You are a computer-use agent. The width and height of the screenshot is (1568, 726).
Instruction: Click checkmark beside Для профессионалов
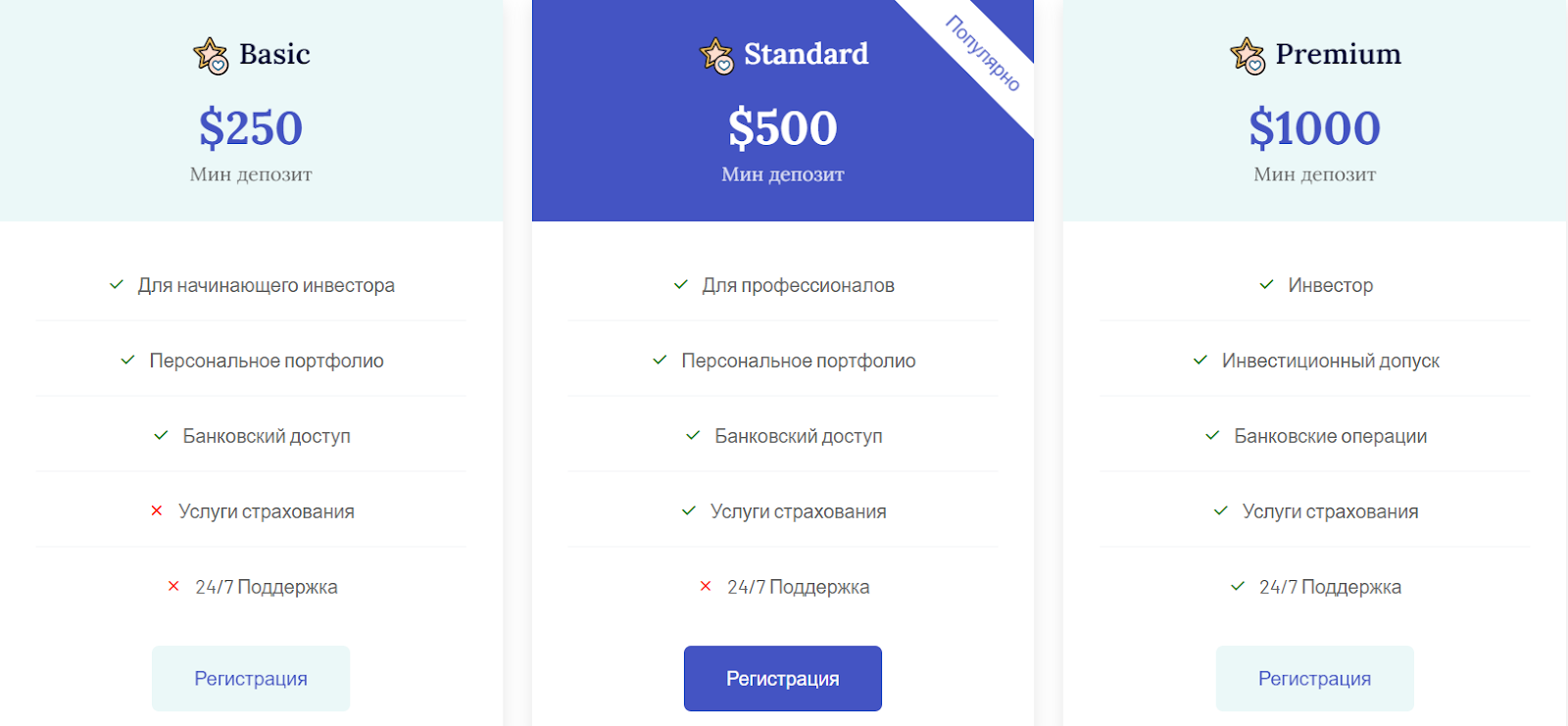coord(681,284)
